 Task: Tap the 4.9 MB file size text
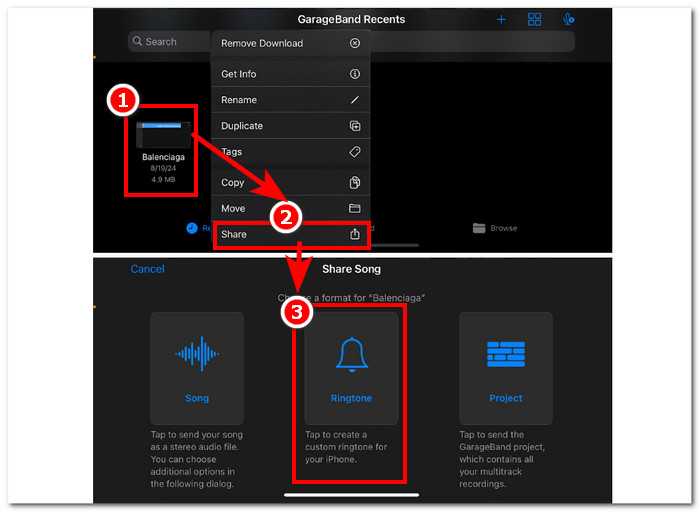click(163, 179)
